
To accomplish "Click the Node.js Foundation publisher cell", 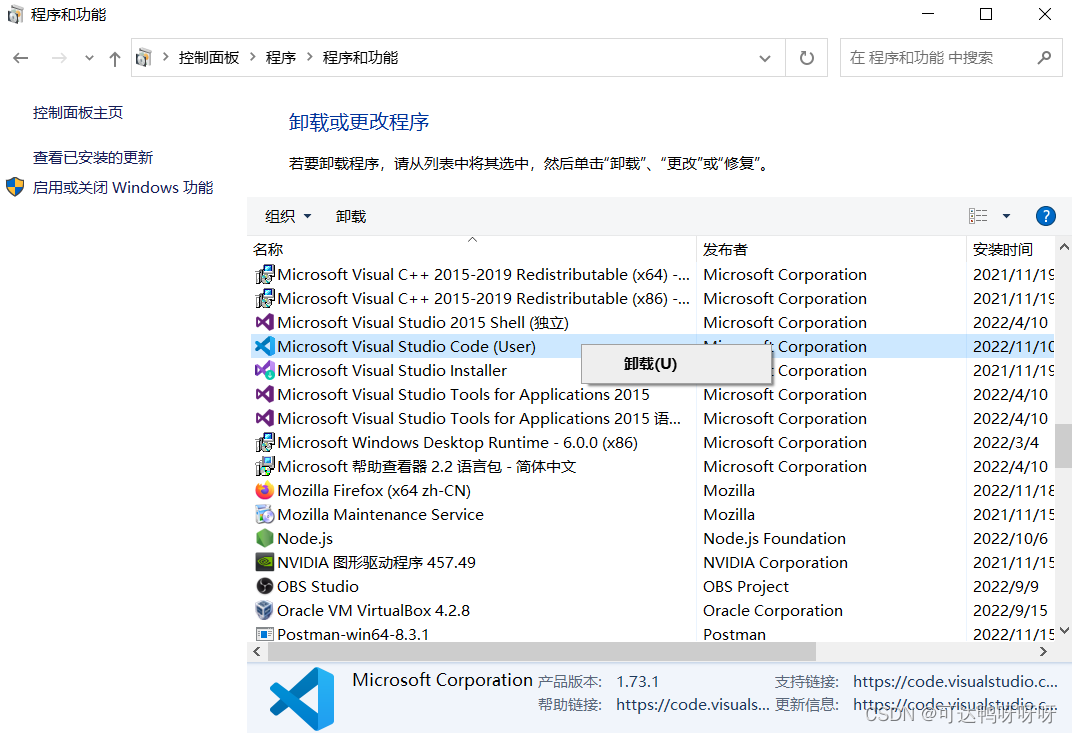I will [774, 538].
